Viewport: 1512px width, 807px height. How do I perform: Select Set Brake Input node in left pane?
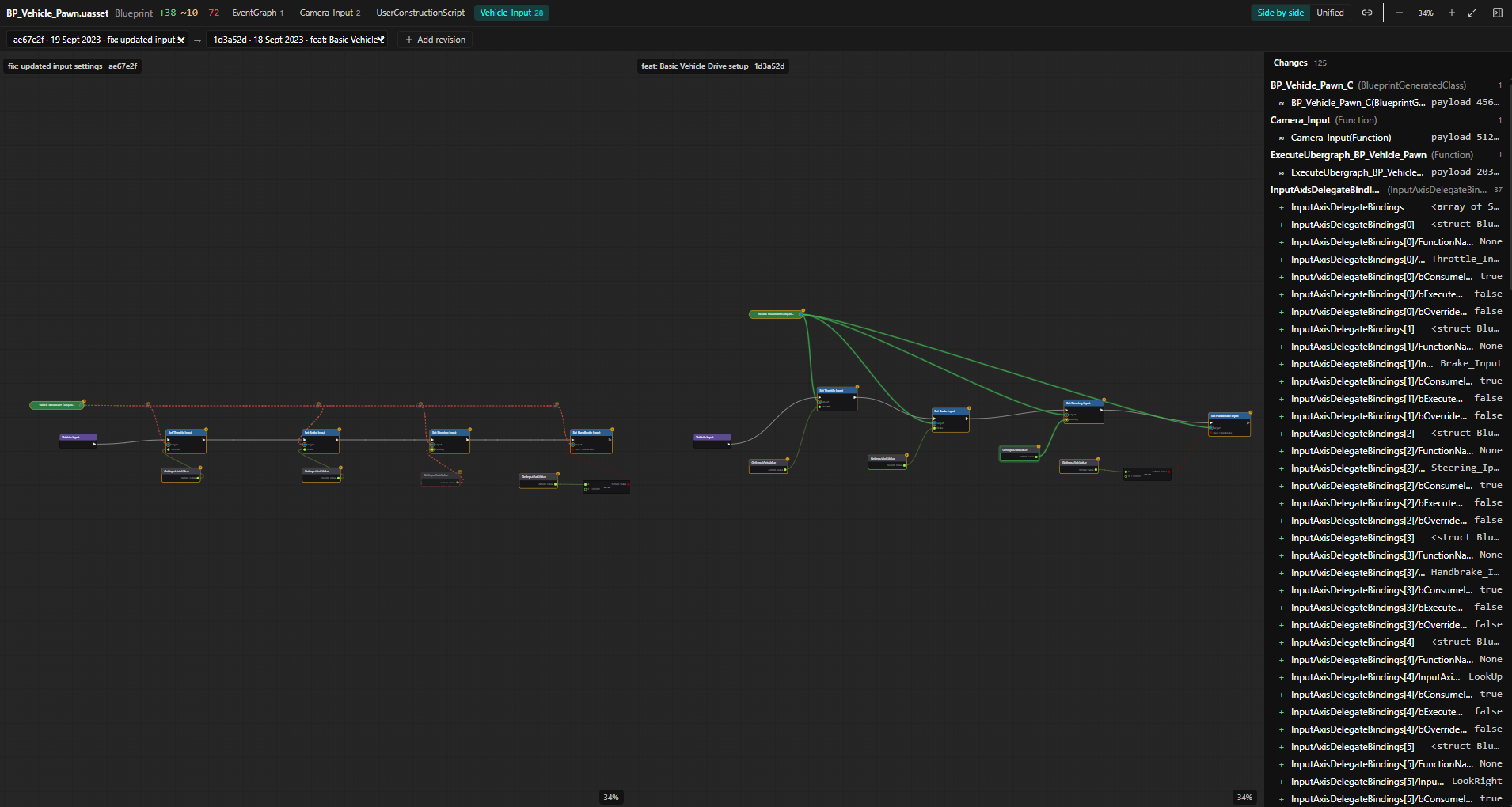click(x=321, y=441)
